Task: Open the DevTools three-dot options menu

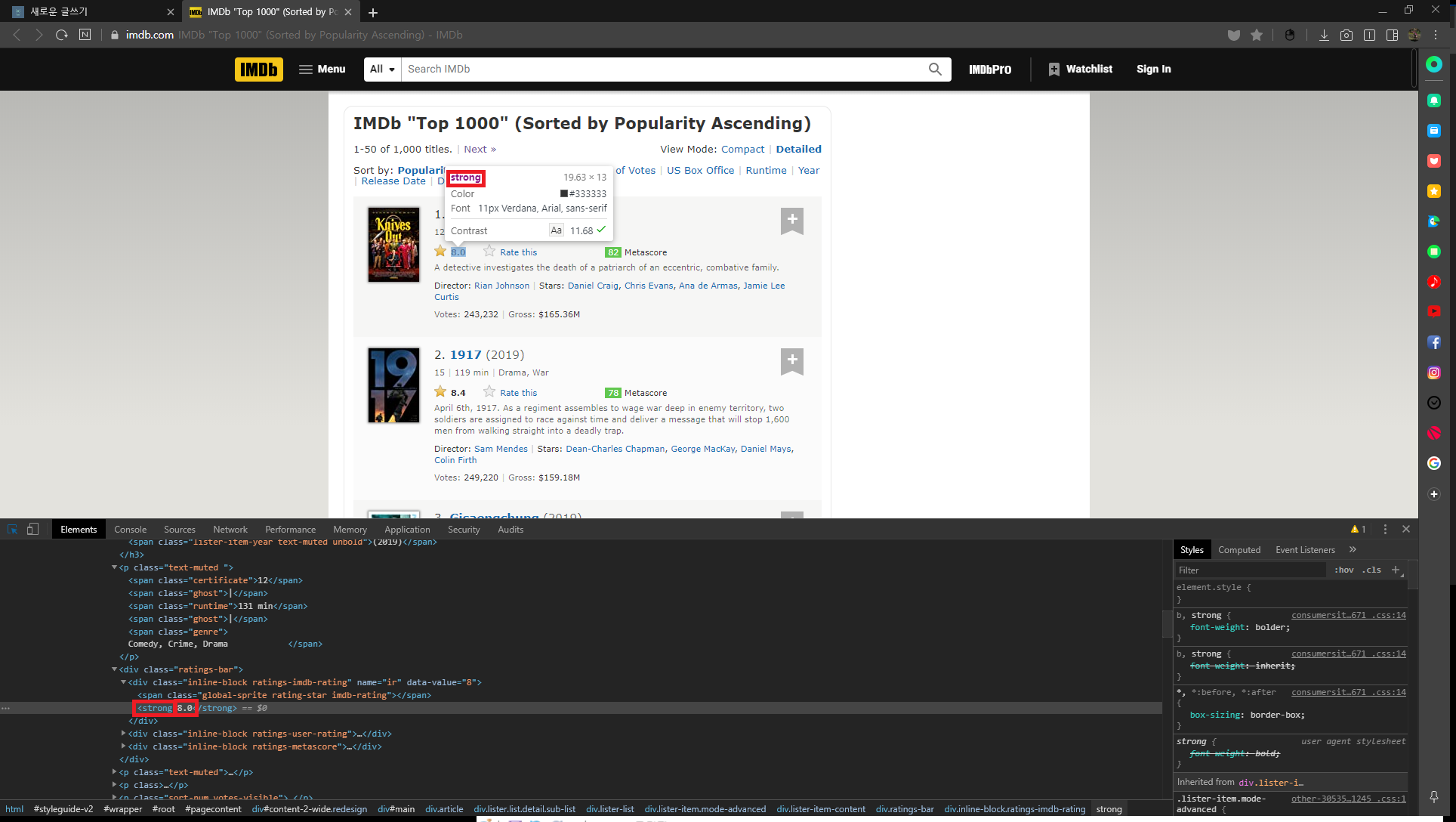Action: click(1385, 529)
